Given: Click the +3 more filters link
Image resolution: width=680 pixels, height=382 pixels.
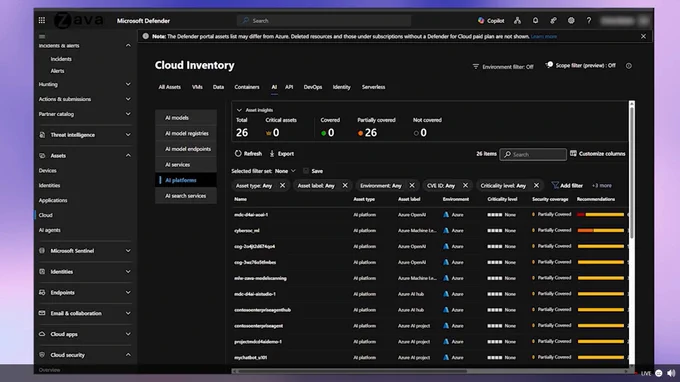Looking at the screenshot, I should (x=602, y=186).
